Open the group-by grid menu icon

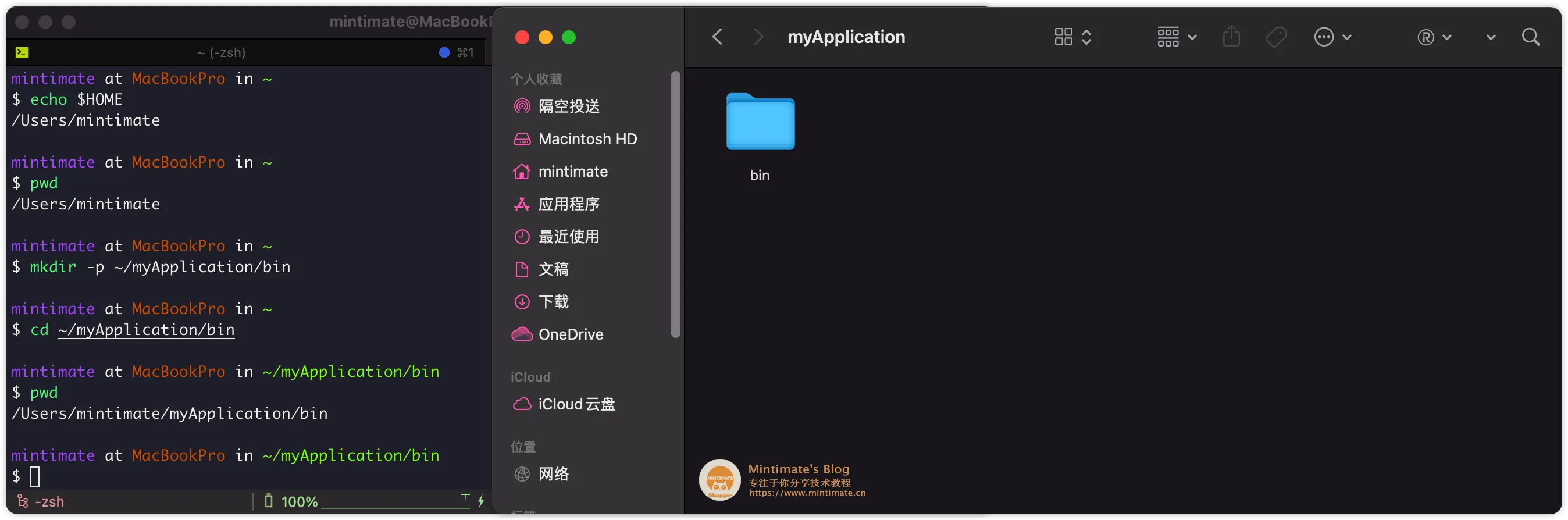pos(1168,37)
